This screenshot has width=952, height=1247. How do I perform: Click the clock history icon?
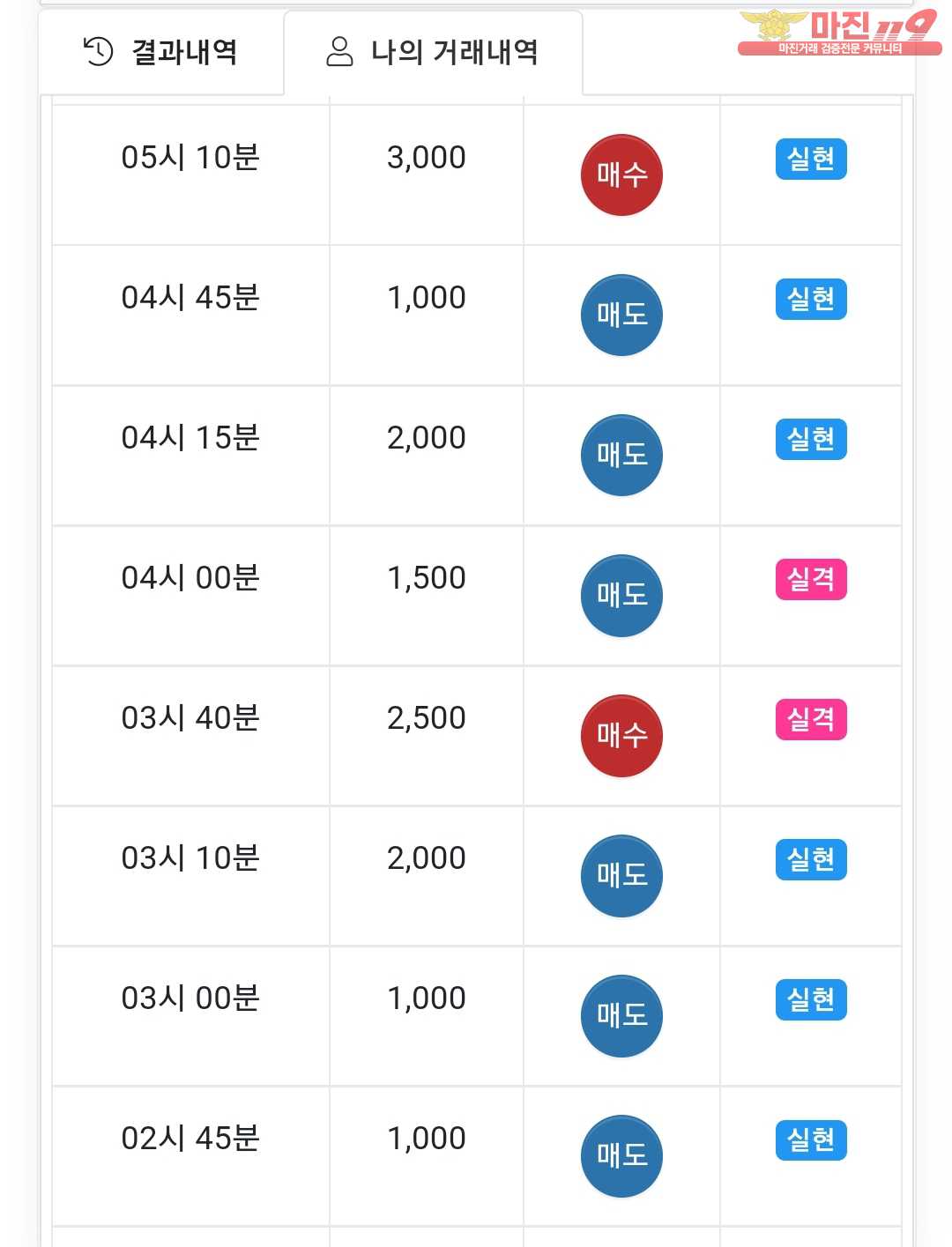[98, 52]
